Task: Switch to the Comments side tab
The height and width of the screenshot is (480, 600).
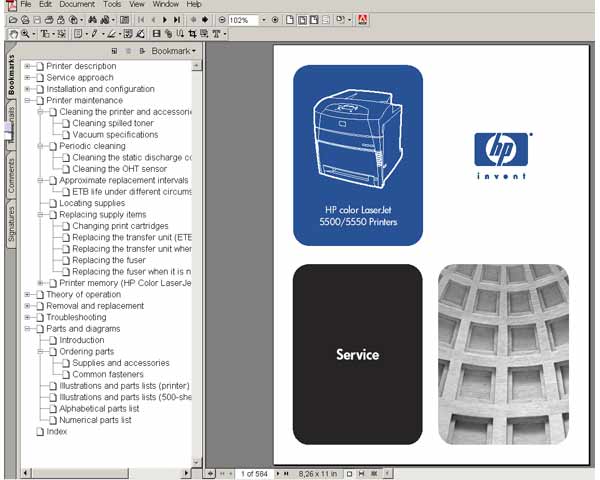Action: click(11, 176)
